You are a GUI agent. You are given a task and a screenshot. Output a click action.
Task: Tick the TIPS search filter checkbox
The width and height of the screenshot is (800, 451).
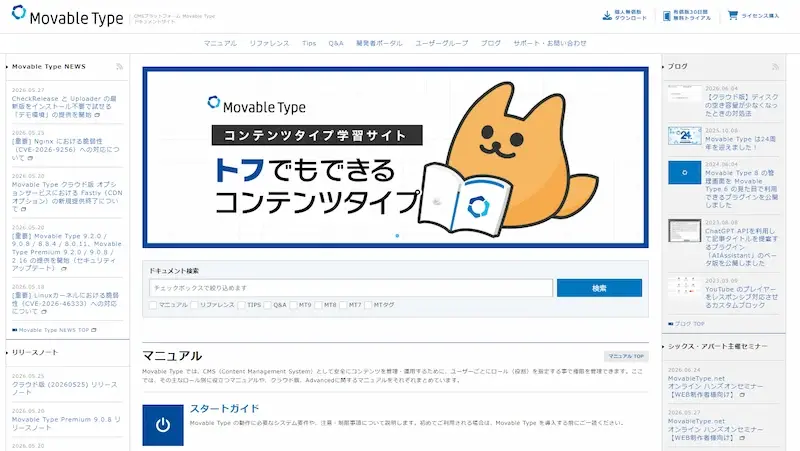(241, 305)
